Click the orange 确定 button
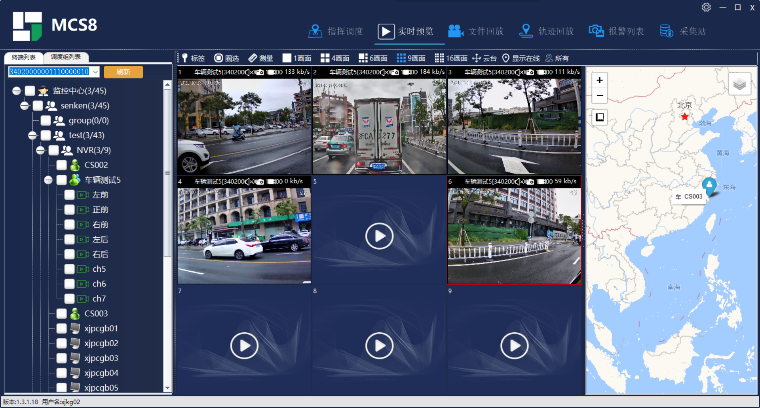Image resolution: width=760 pixels, height=408 pixels. tap(123, 72)
